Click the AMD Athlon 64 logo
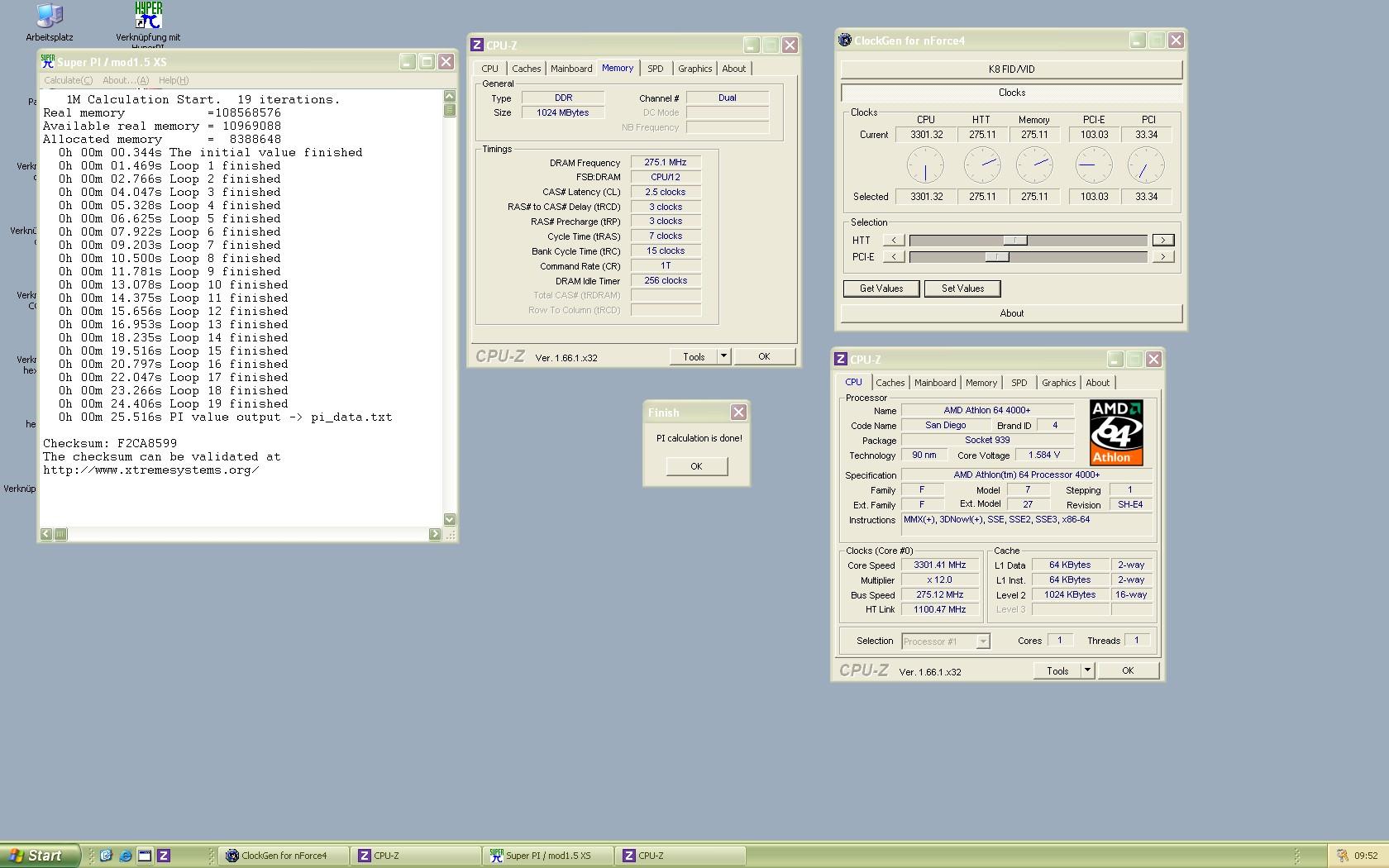The width and height of the screenshot is (1389, 868). point(1116,433)
